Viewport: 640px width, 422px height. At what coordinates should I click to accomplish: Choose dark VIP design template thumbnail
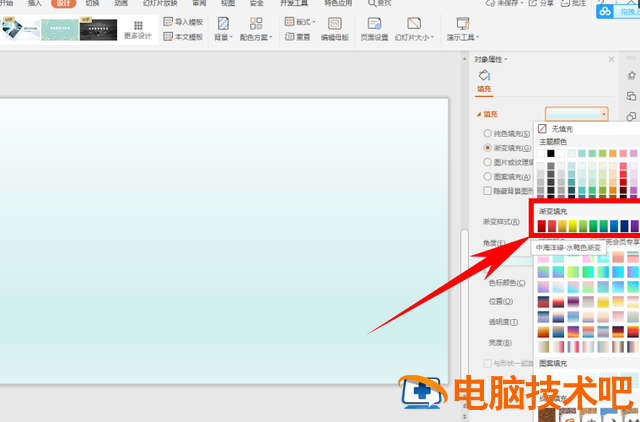98,29
